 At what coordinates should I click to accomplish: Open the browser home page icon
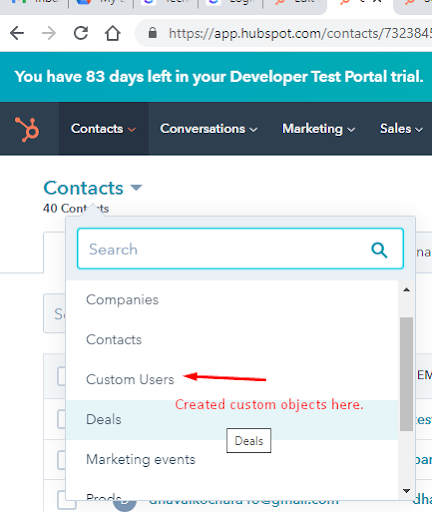click(x=113, y=33)
